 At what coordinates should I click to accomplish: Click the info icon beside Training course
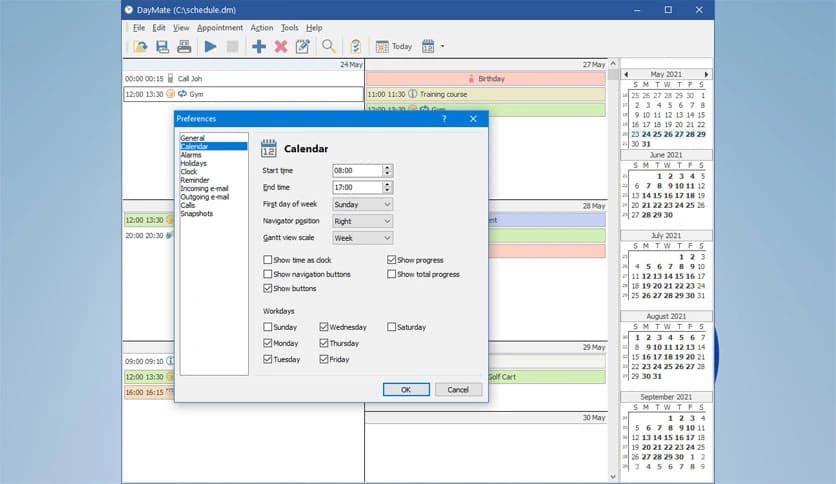tap(413, 94)
